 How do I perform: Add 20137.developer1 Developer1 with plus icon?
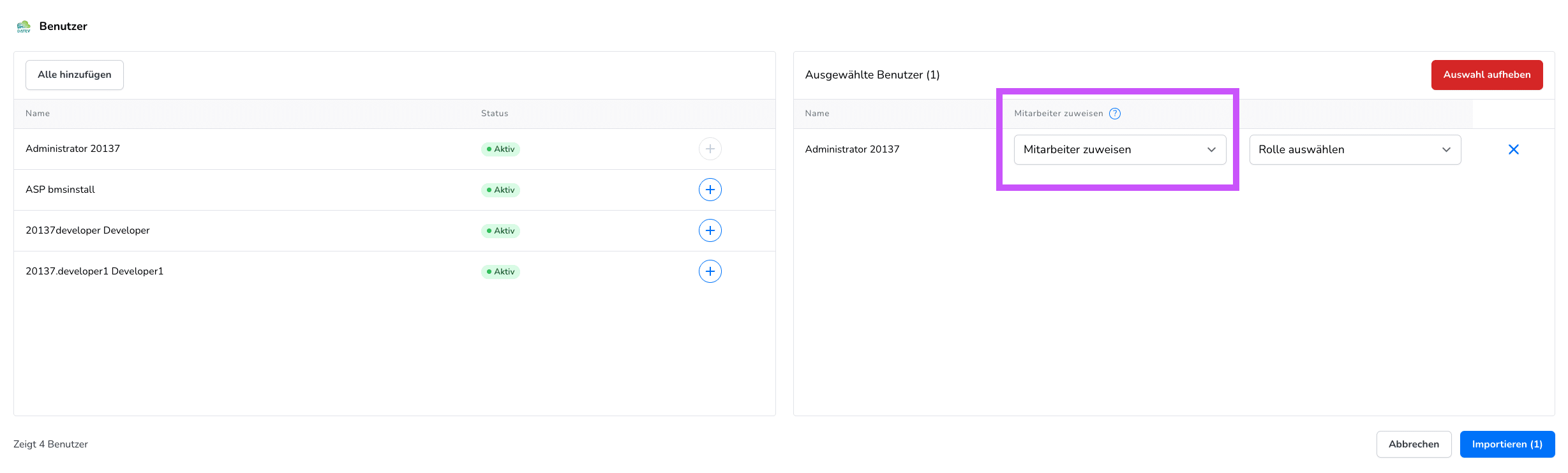click(710, 271)
